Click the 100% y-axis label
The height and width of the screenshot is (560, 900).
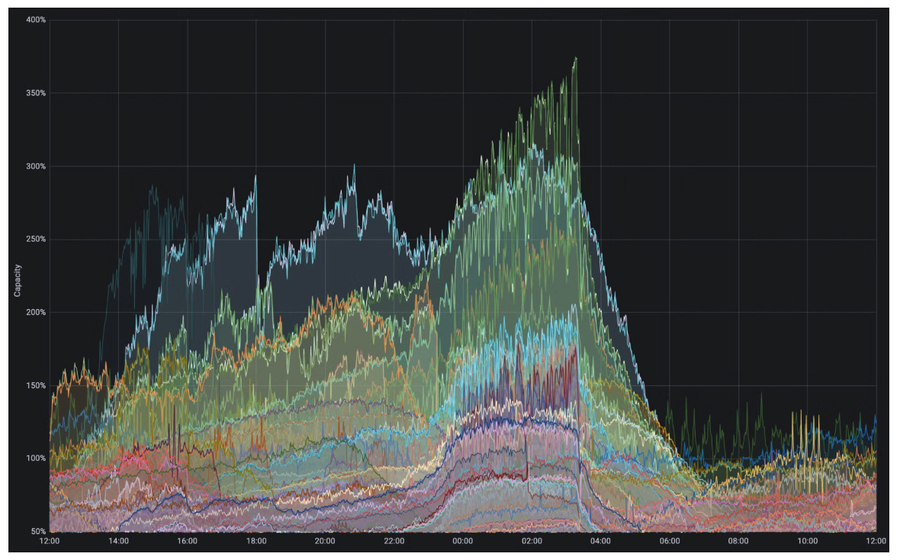[36, 458]
